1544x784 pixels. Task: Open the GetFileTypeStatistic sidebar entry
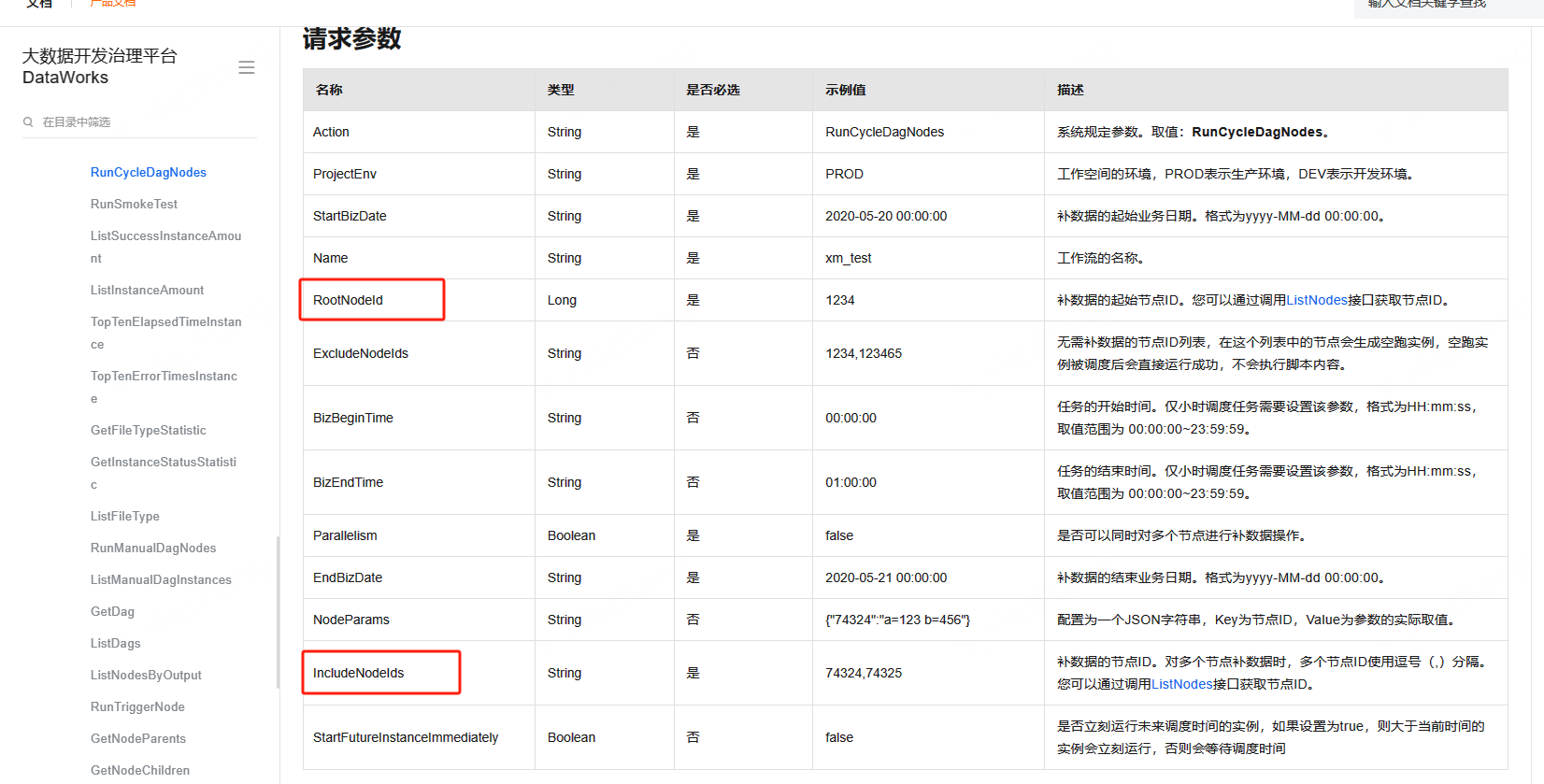click(149, 430)
